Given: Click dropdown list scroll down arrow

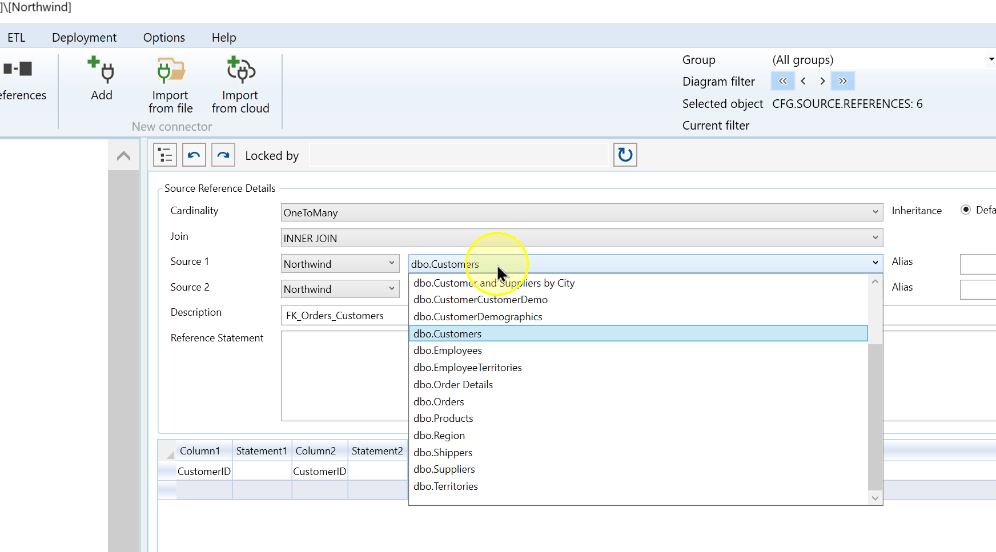Looking at the screenshot, I should (x=875, y=498).
